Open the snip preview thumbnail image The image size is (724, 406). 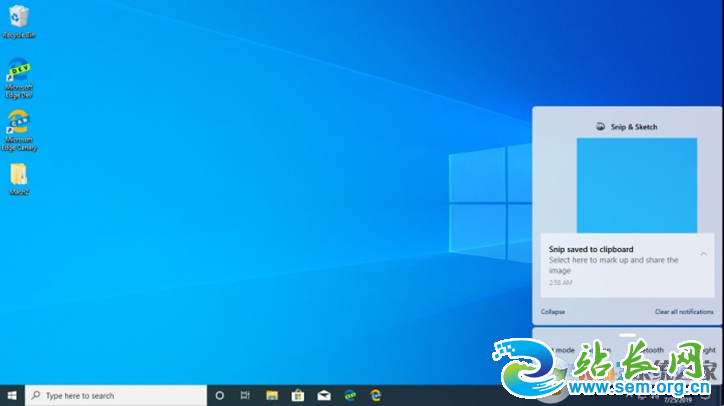coord(637,185)
